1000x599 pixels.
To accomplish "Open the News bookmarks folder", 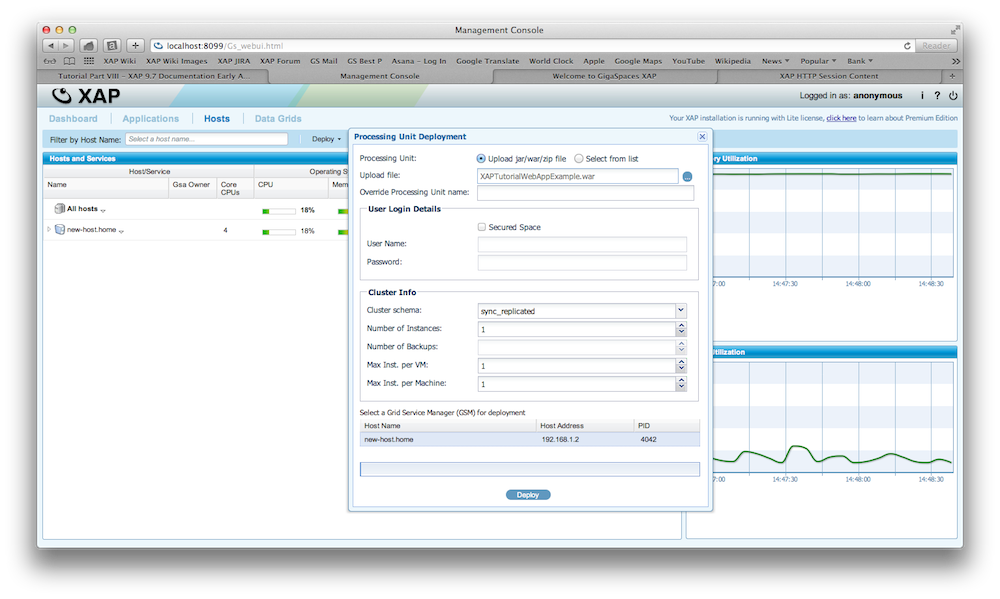I will [776, 61].
